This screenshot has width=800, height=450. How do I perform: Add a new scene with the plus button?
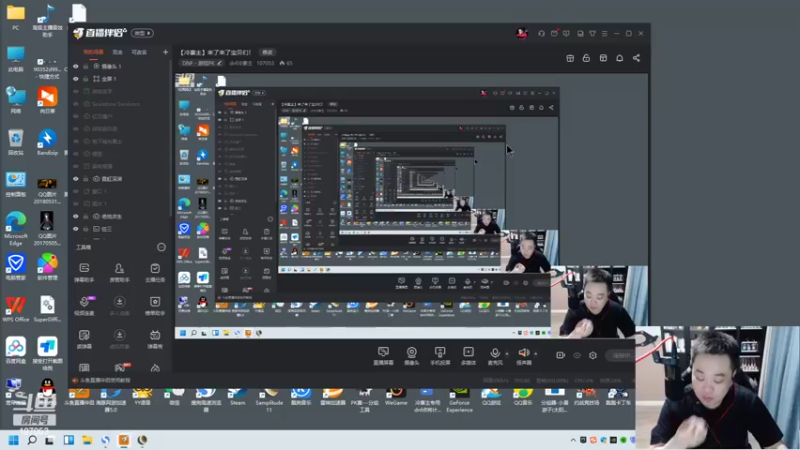(x=165, y=52)
